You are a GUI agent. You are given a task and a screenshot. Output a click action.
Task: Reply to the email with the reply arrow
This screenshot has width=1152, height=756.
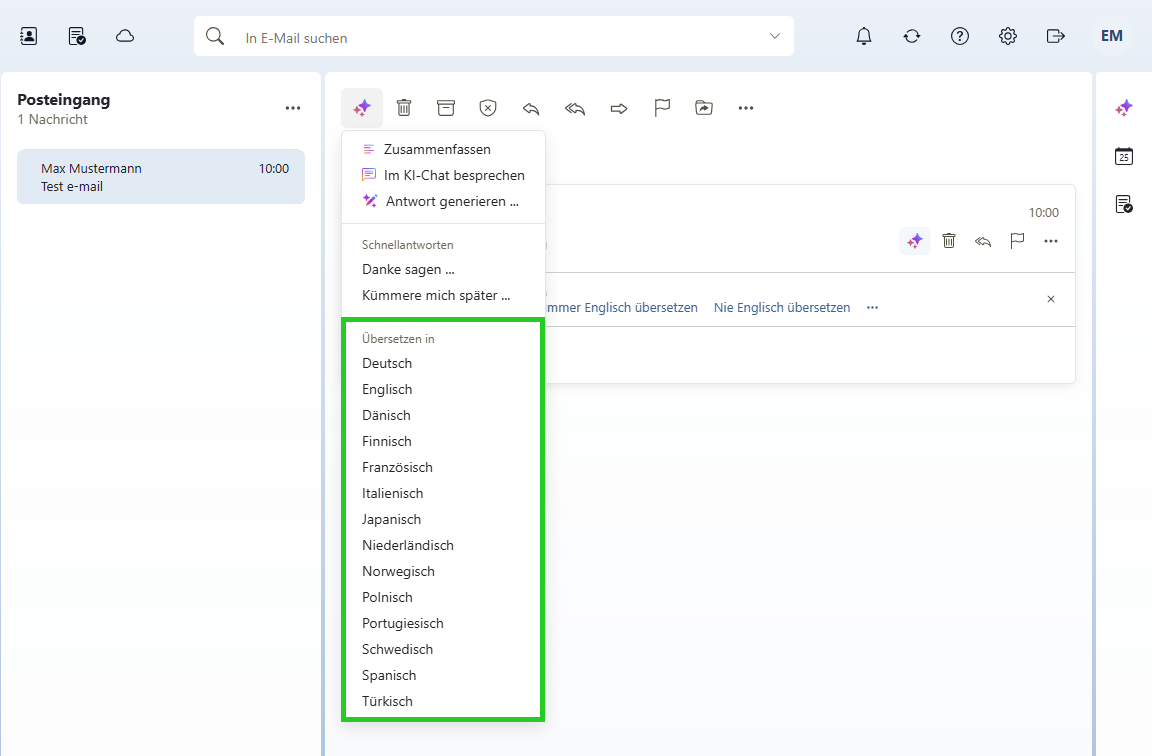530,107
